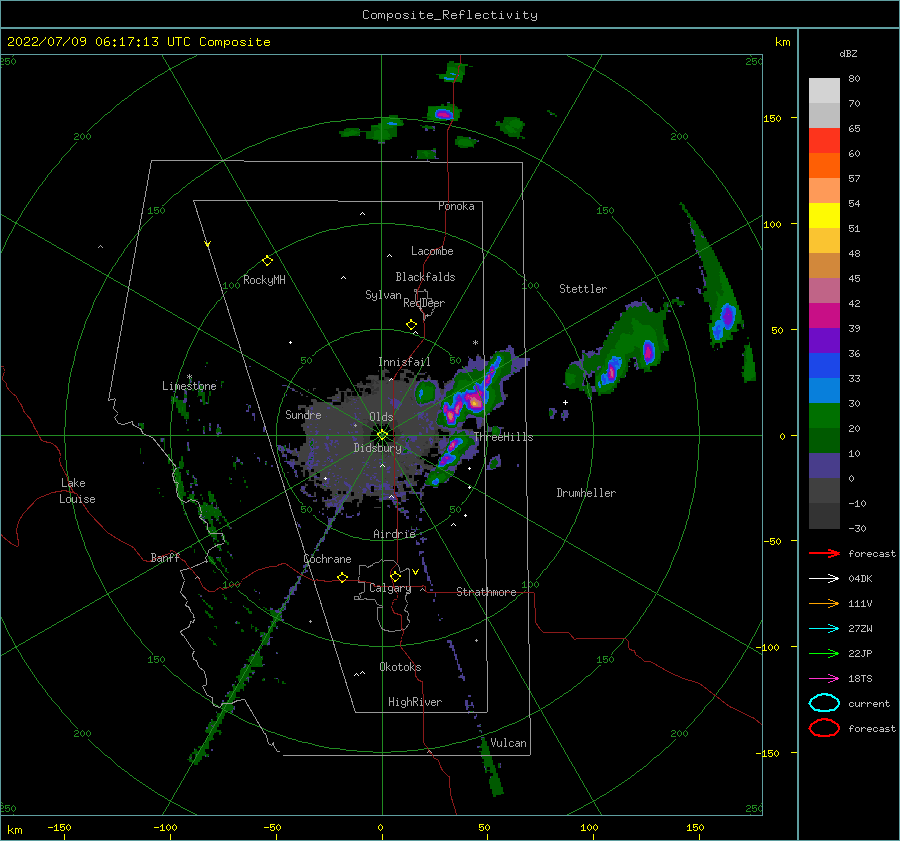The image size is (900, 841).
Task: Click the dark gray swatch at -10 dBZ
Action: pyautogui.click(x=824, y=516)
